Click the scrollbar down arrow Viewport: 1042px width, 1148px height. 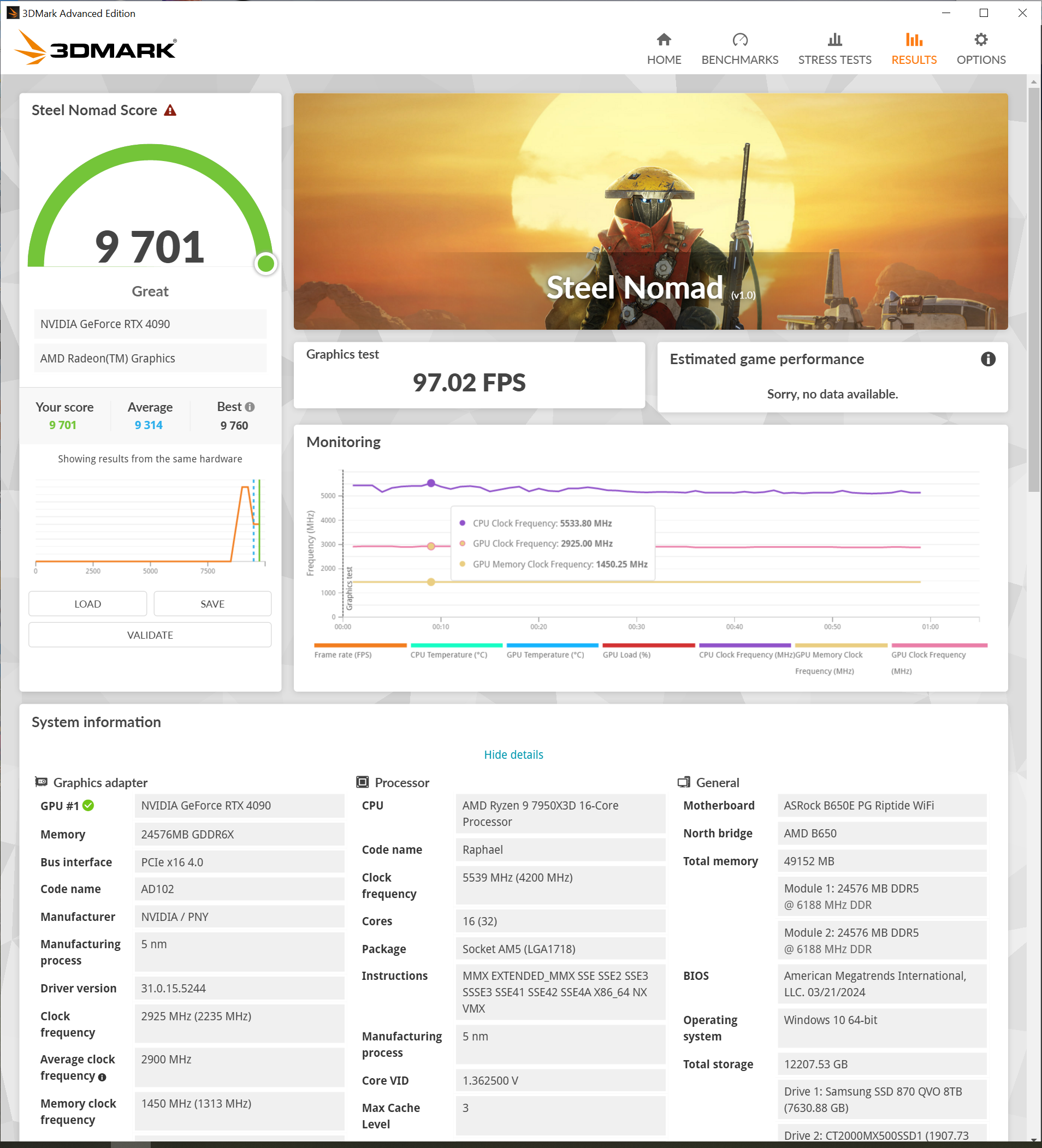tap(1033, 1139)
